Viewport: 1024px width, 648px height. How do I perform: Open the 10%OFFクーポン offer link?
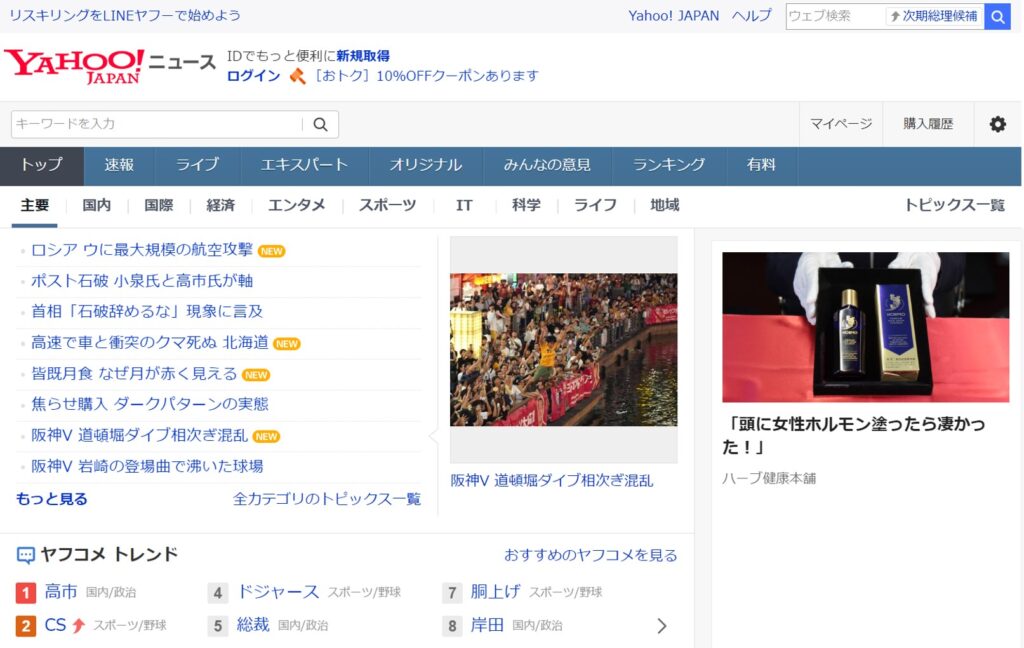426,76
